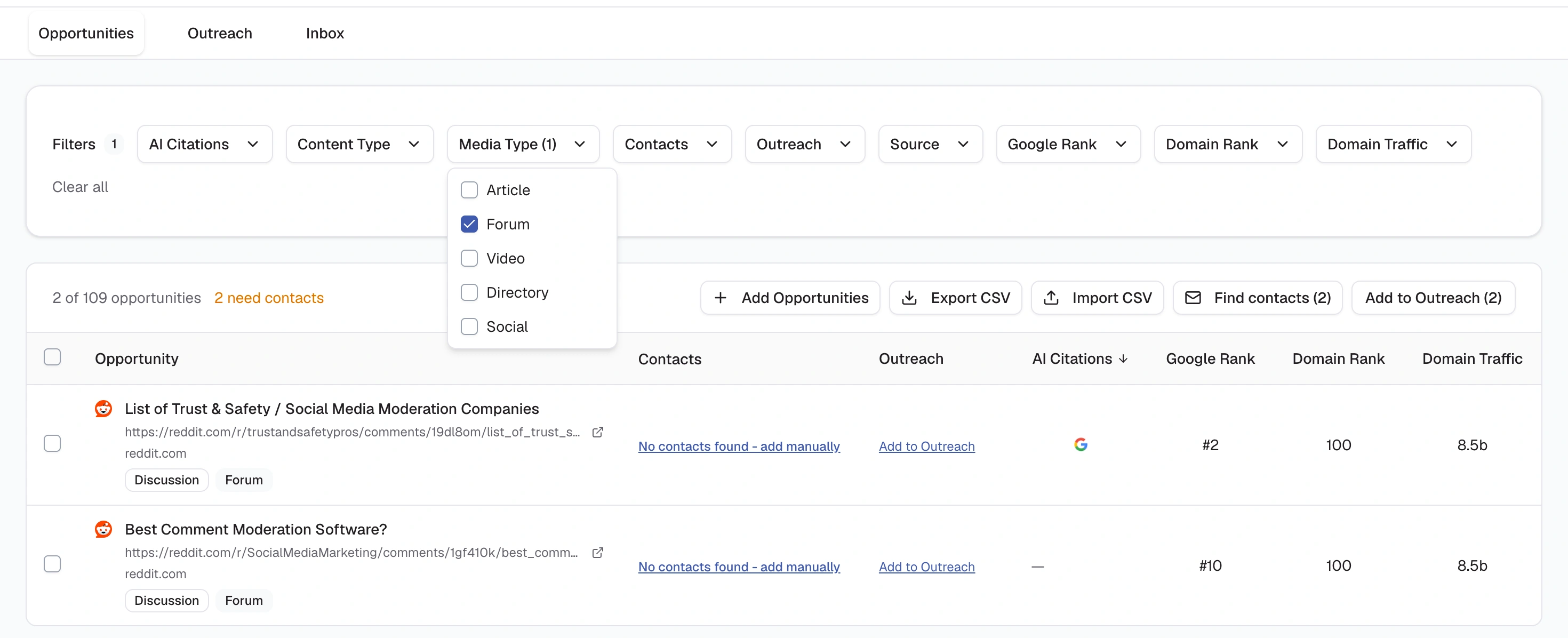This screenshot has width=1568, height=638.
Task: Switch to the Outreach tab
Action: 220,33
